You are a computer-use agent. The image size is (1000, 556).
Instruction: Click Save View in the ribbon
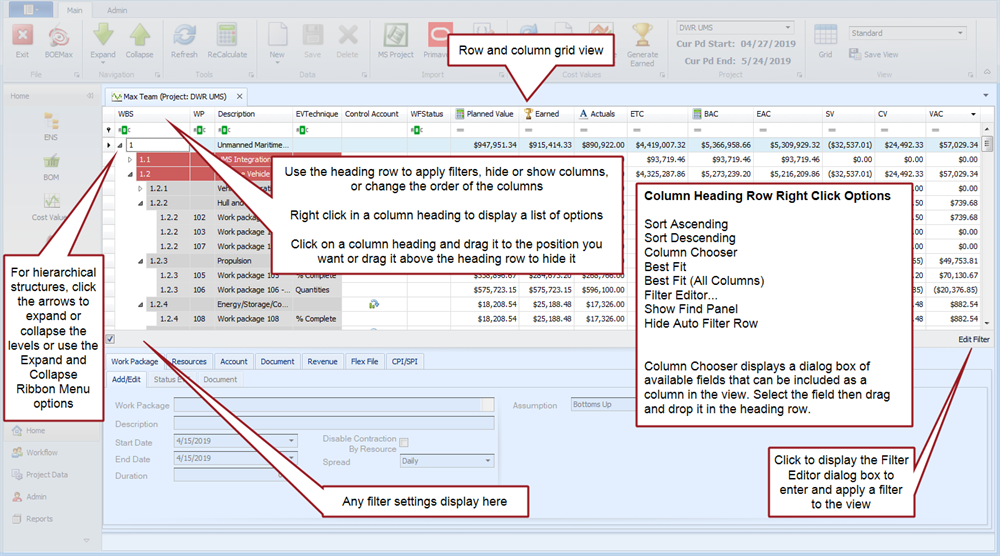click(874, 55)
